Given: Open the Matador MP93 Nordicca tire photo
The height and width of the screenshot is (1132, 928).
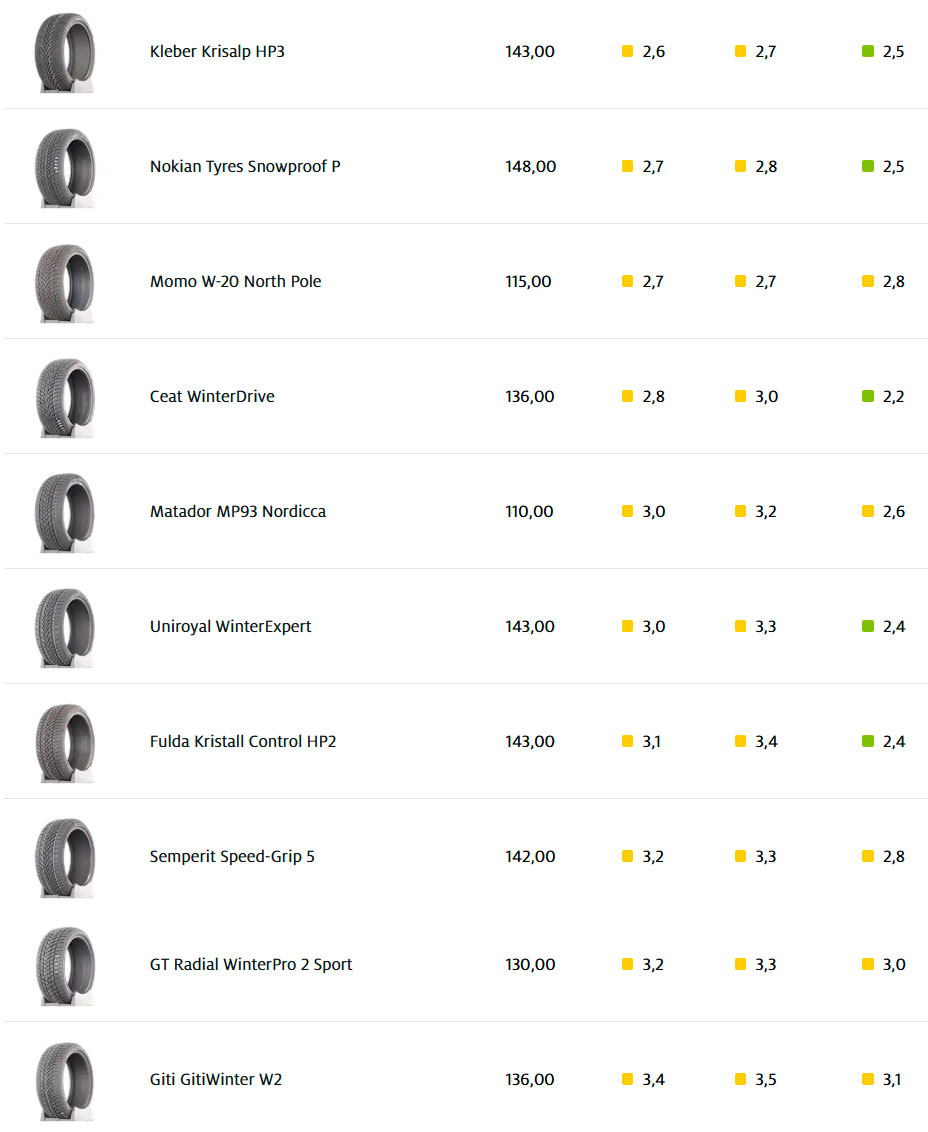Looking at the screenshot, I should [65, 512].
